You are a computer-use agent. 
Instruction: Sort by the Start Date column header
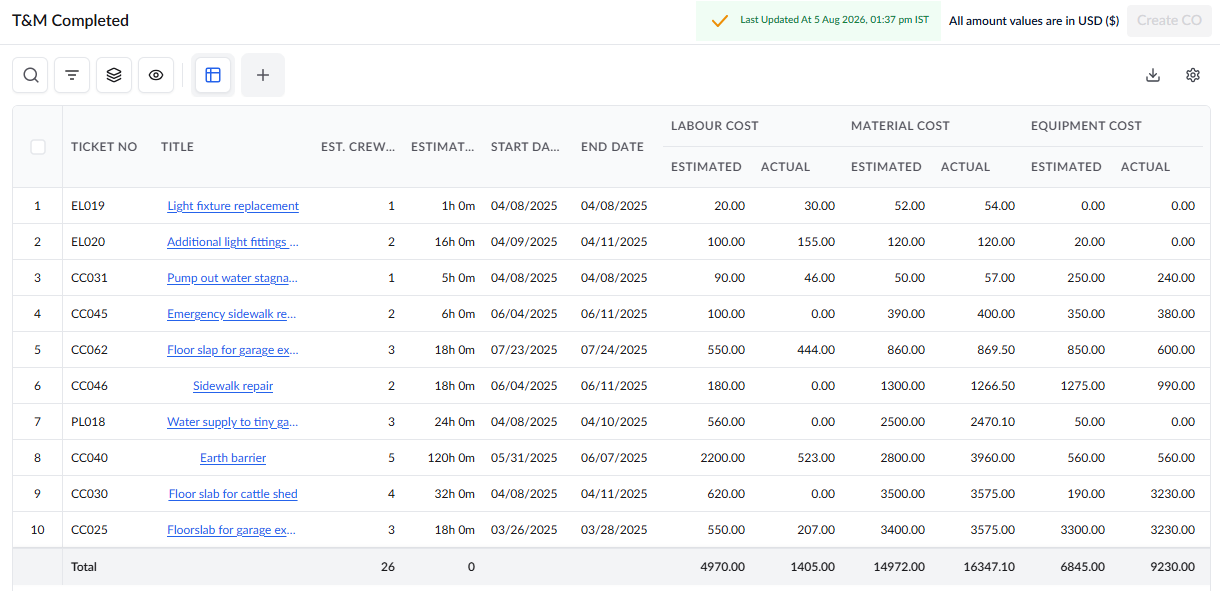point(525,147)
